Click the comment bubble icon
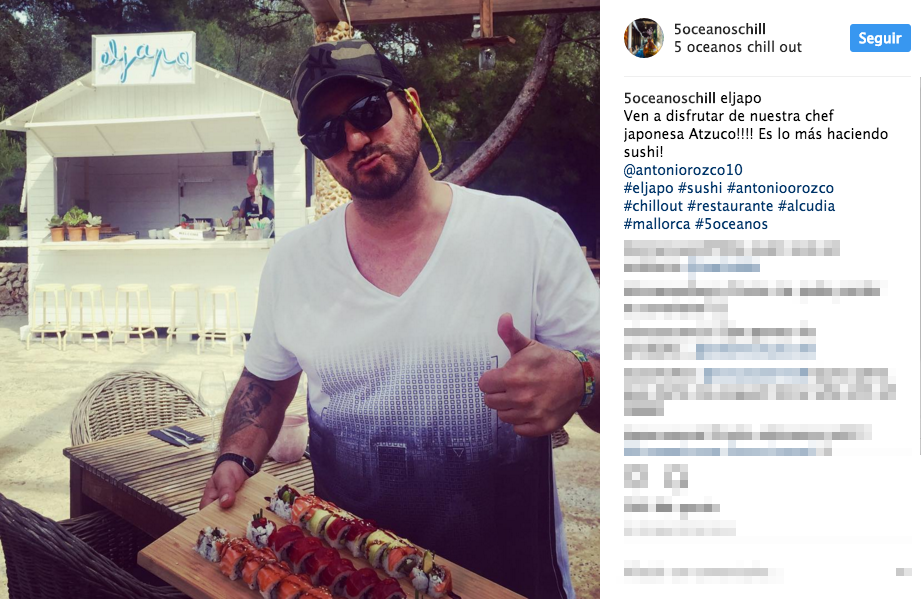Image resolution: width=921 pixels, height=599 pixels. [675, 475]
